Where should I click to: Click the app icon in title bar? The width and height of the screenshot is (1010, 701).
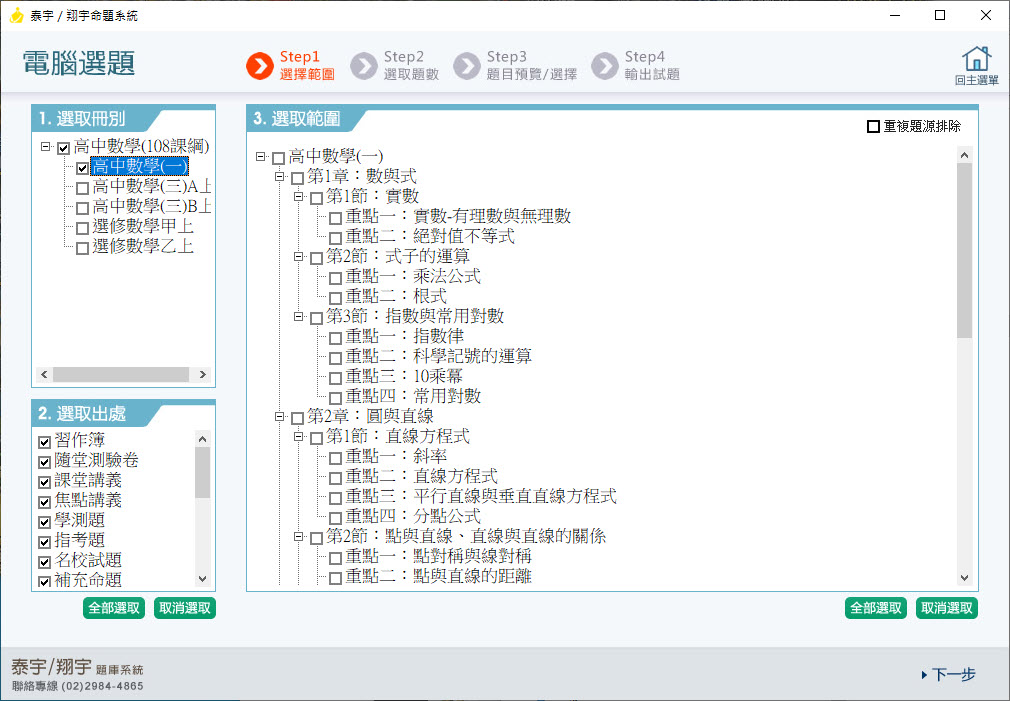coord(16,16)
